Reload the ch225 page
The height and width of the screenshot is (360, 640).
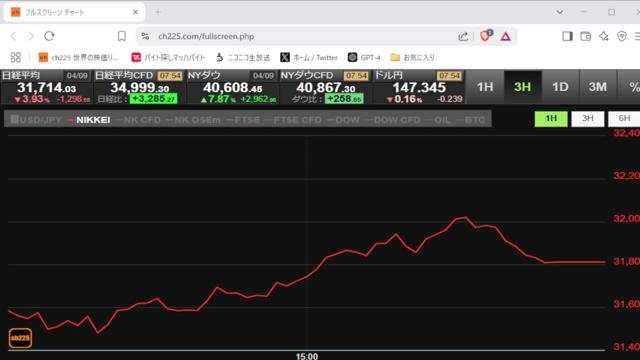pos(49,36)
